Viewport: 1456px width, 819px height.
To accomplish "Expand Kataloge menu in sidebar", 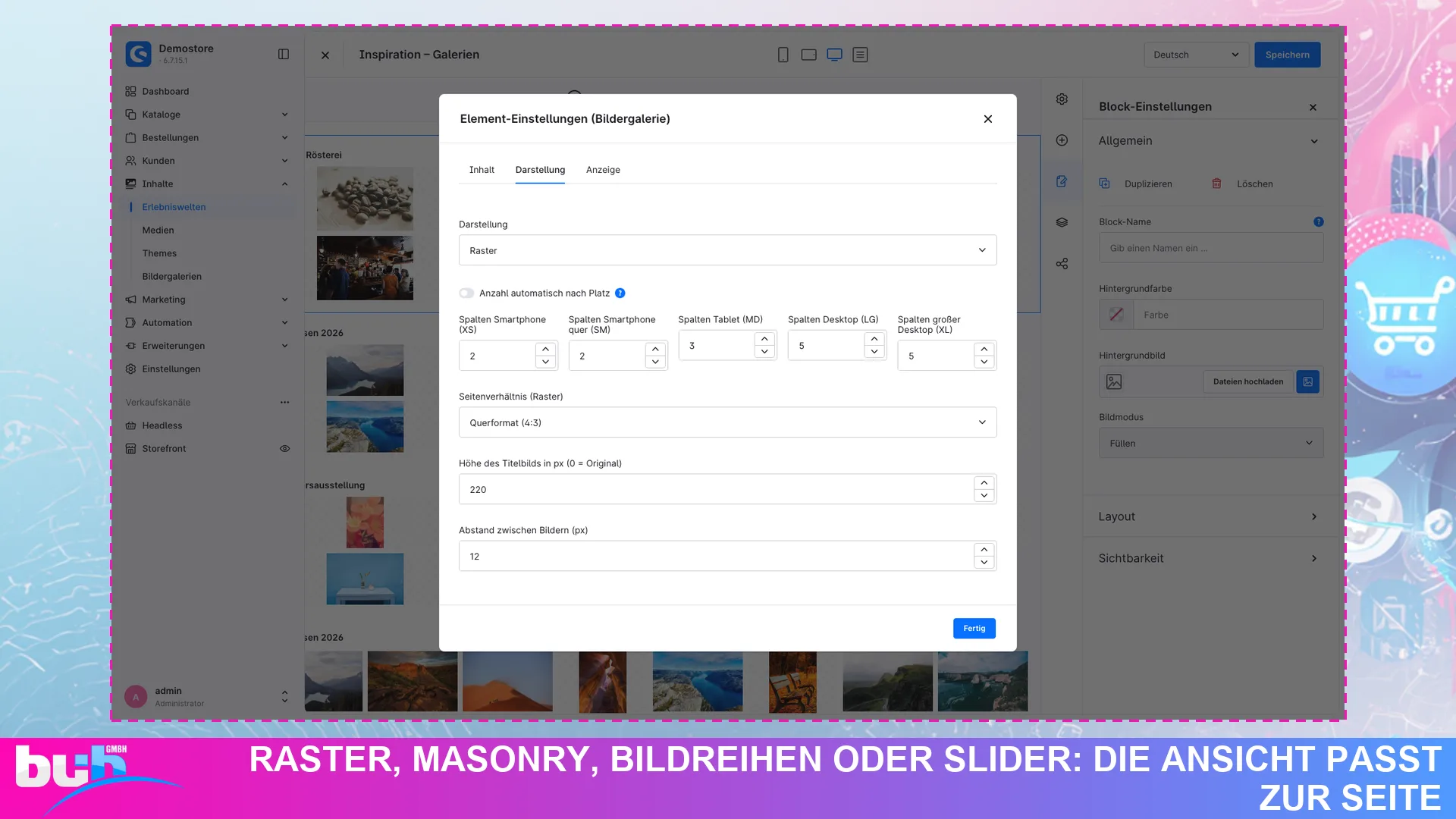I will (207, 115).
